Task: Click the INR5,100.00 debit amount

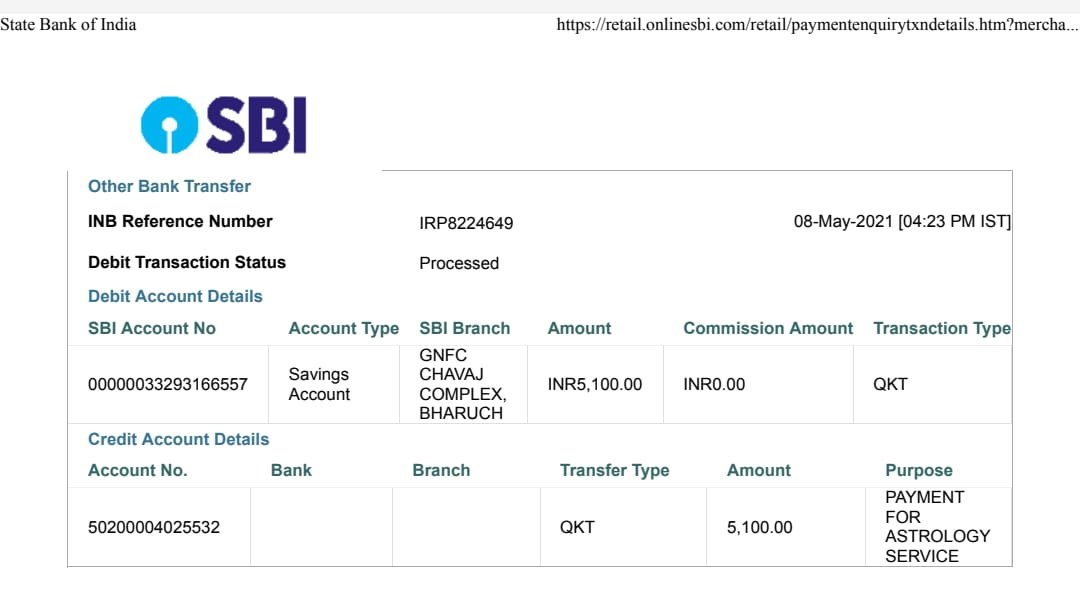Action: point(594,385)
